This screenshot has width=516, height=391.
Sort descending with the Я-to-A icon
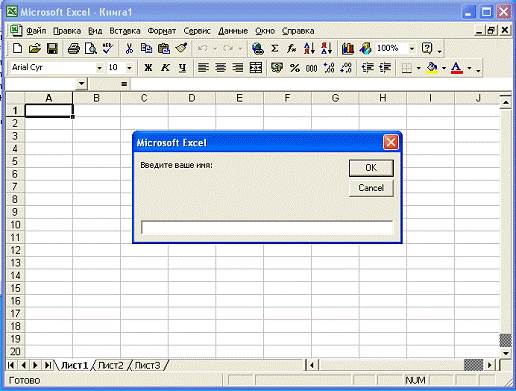point(326,49)
